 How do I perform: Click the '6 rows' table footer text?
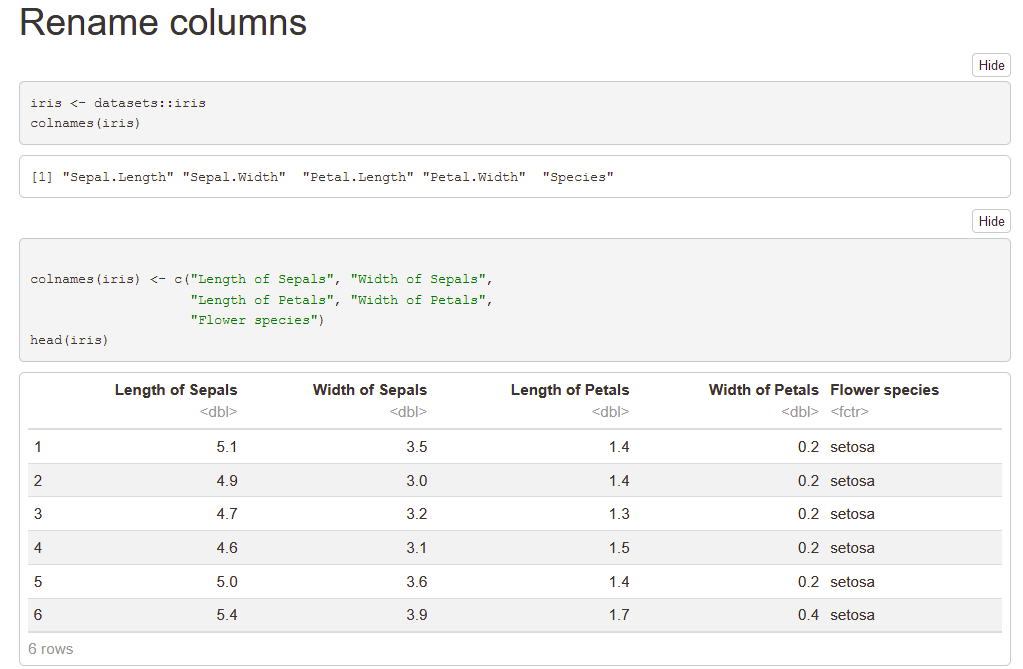[51, 649]
